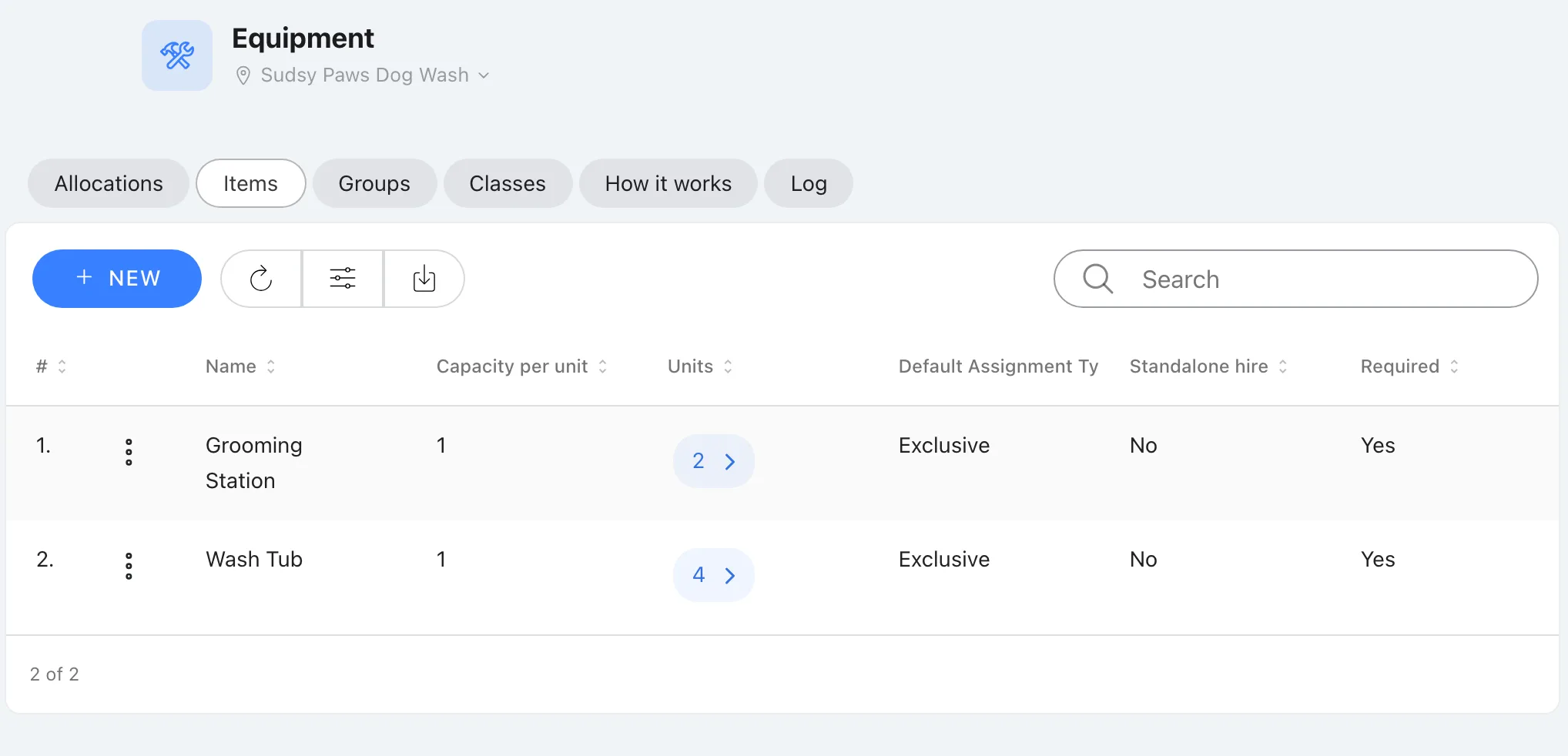Create a new equipment item with NEW
Image resolution: width=1568 pixels, height=756 pixels.
click(x=117, y=279)
